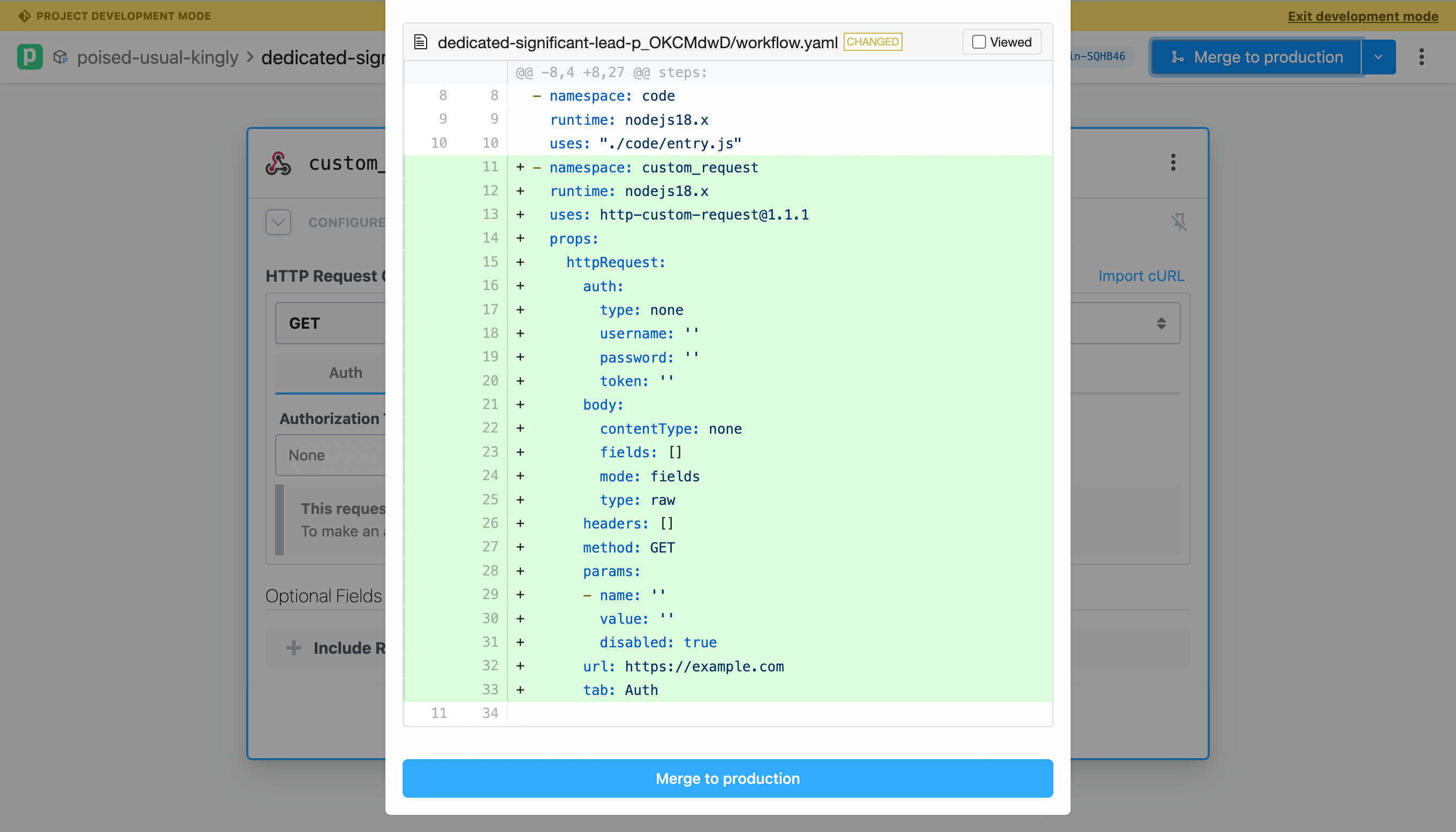1456x832 pixels.
Task: Open the three-dot overflow menu in the header
Action: 1423,57
